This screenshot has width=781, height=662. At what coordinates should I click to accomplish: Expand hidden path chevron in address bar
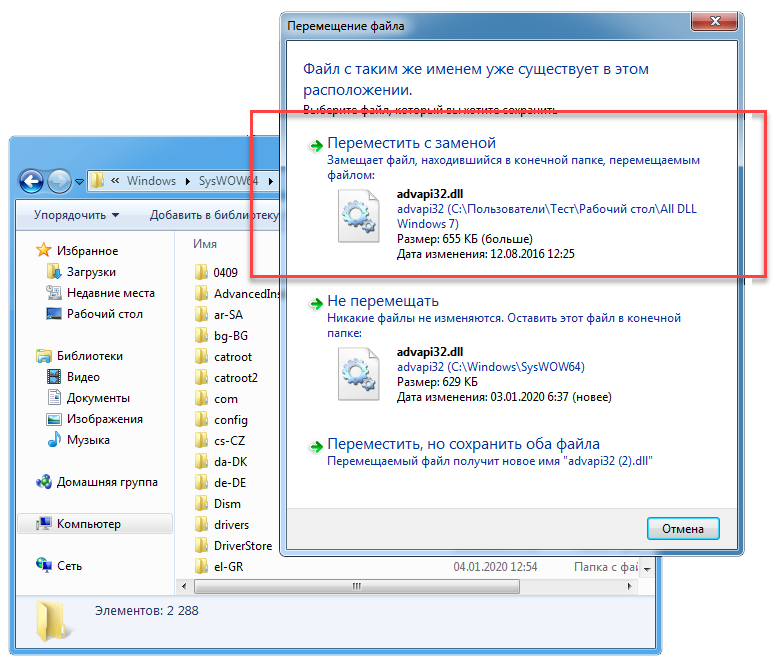(115, 180)
